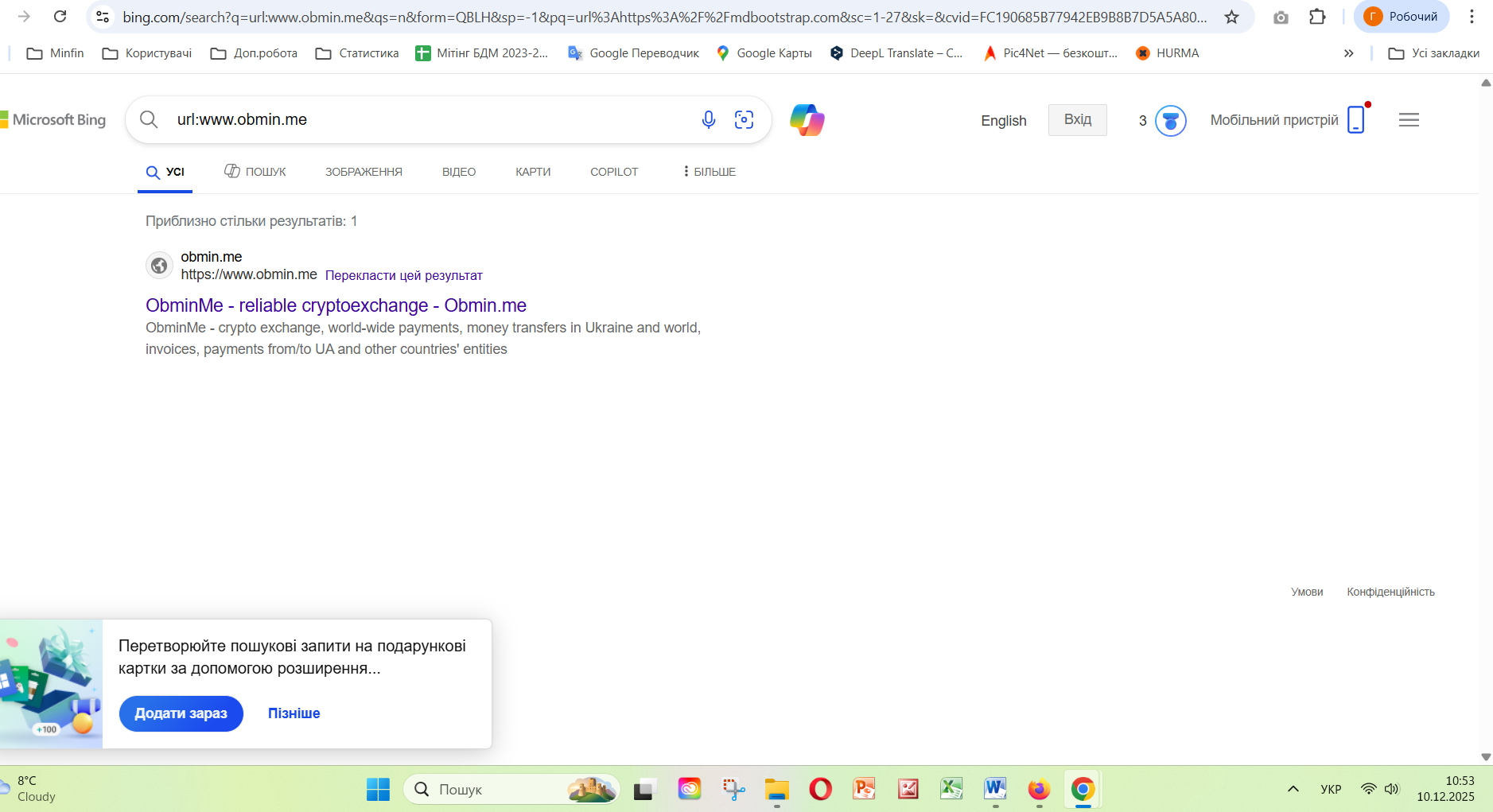Open the Extensions puzzle icon
Image resolution: width=1493 pixels, height=812 pixels.
pos(1317,17)
